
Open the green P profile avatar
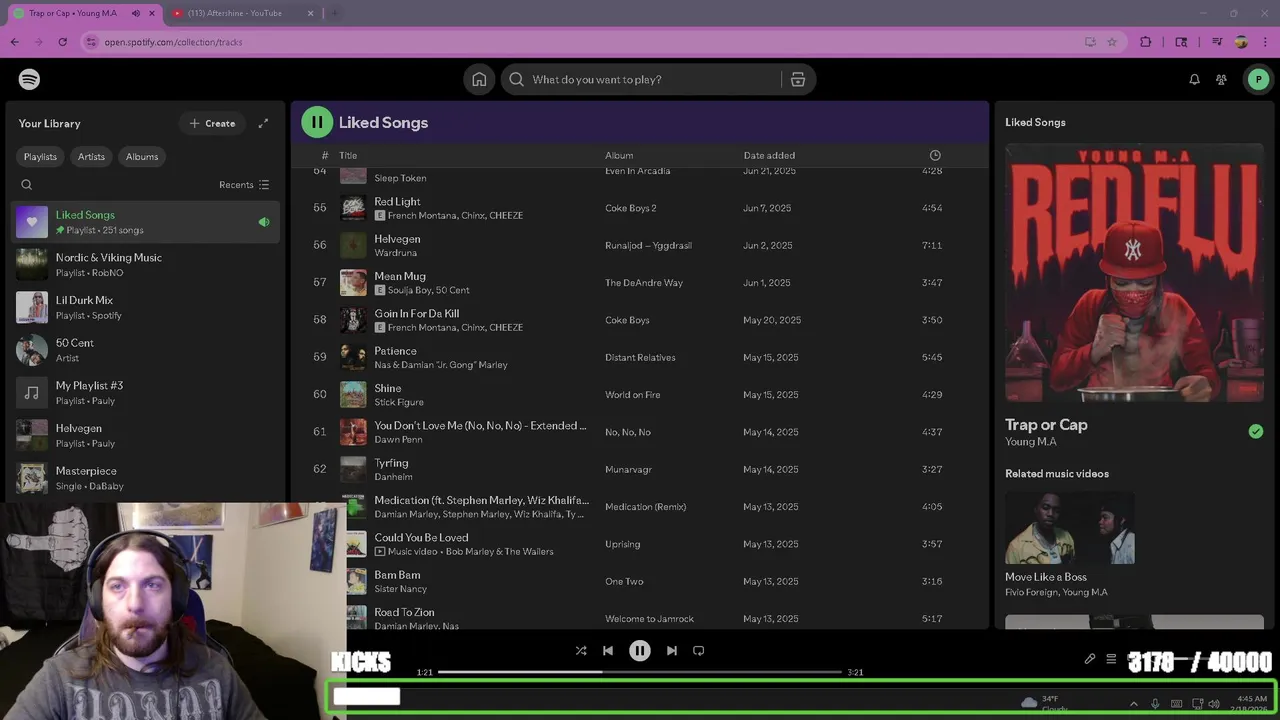1258,80
